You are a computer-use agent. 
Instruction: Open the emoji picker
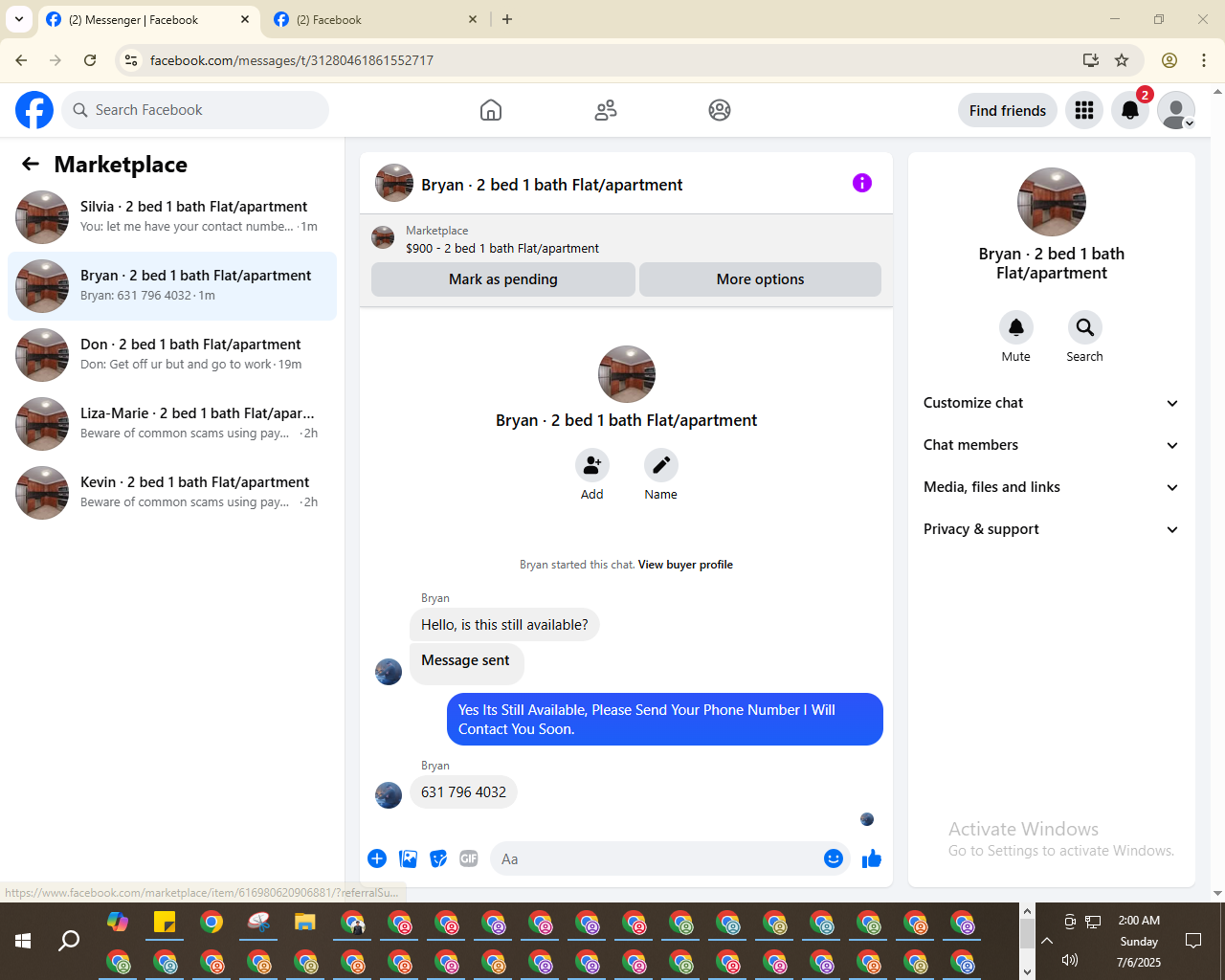(x=834, y=858)
